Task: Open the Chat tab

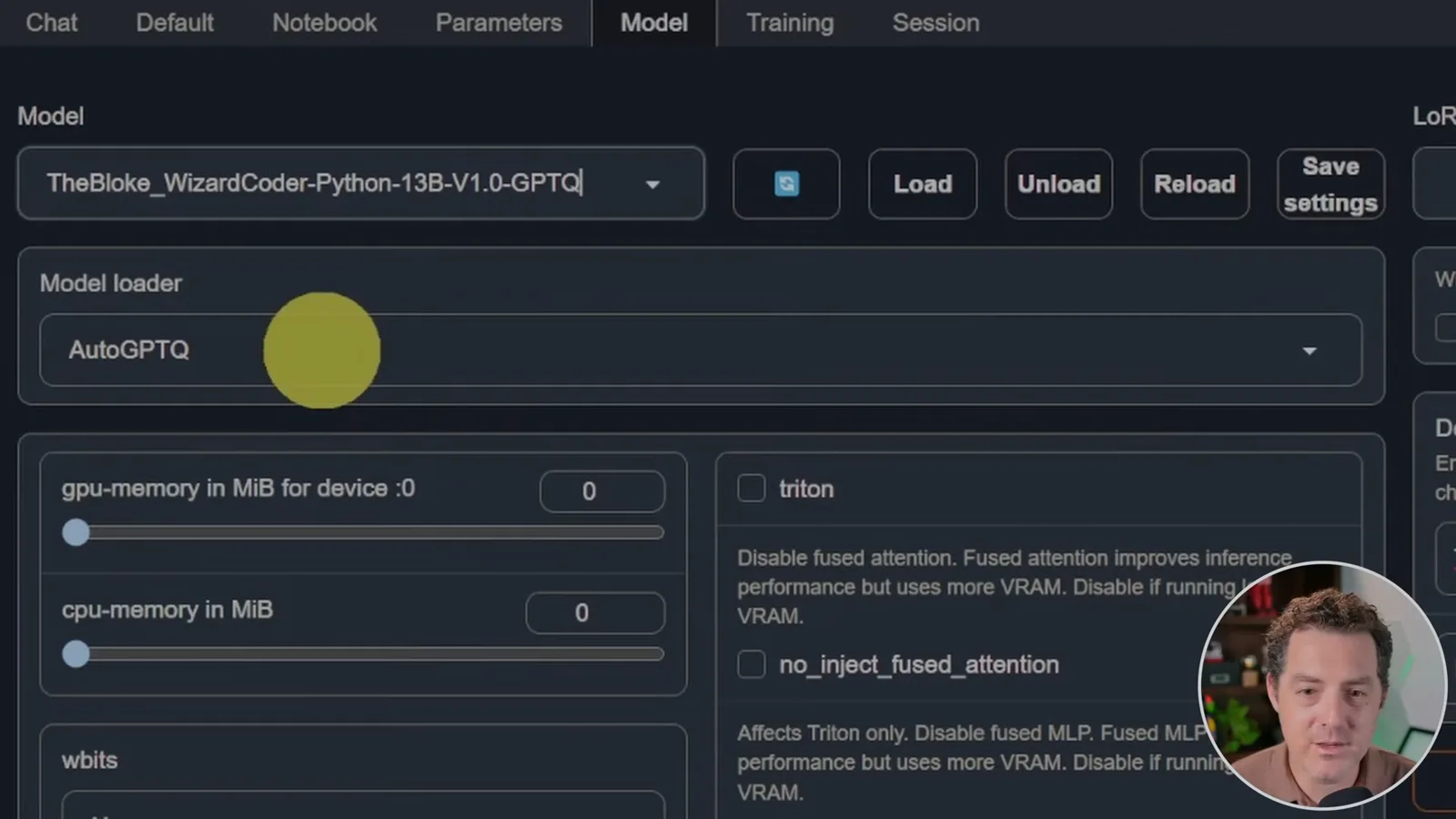Action: click(52, 23)
